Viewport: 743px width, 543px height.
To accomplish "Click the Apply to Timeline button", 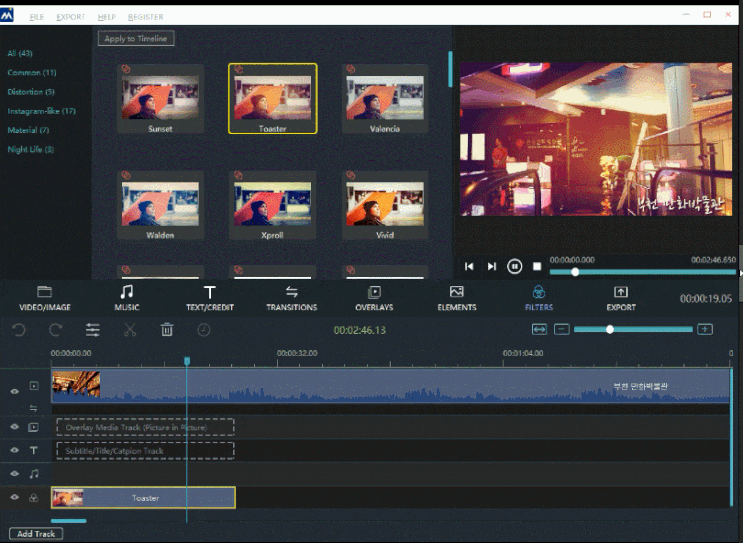I will (137, 38).
